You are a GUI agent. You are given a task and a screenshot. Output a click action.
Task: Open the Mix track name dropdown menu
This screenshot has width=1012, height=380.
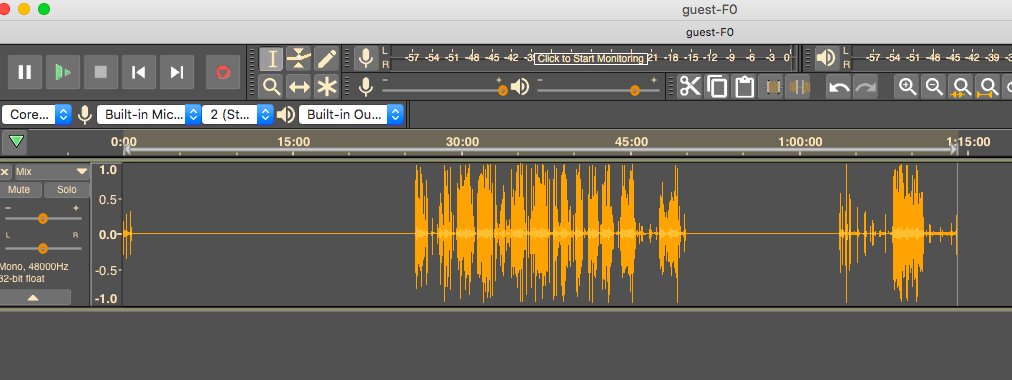click(52, 172)
